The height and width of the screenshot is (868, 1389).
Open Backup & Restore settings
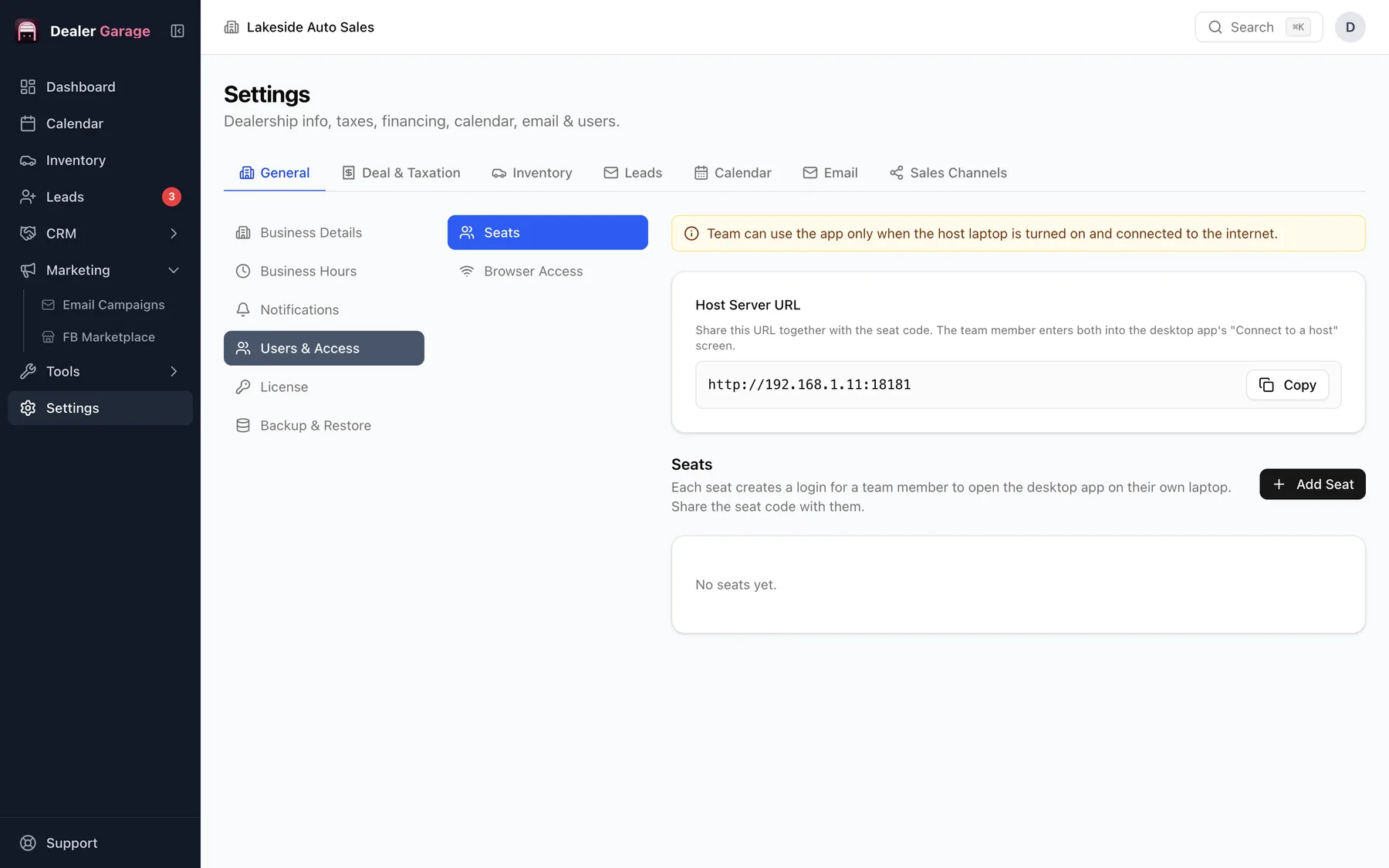pyautogui.click(x=324, y=425)
